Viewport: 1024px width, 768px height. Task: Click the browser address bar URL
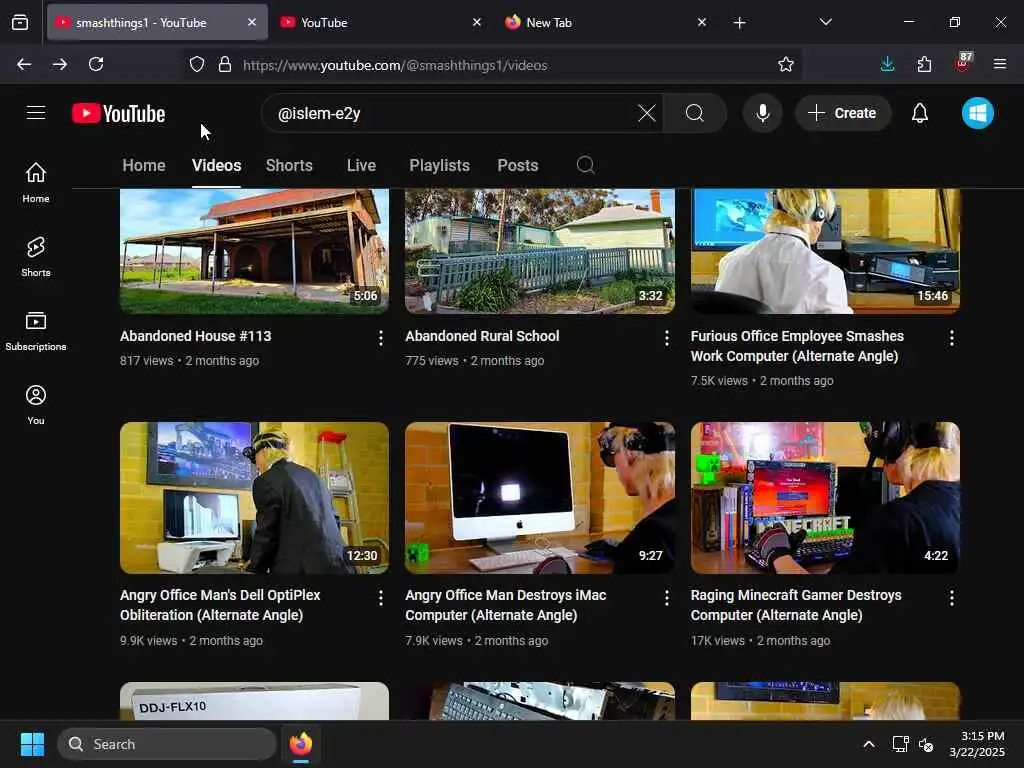coord(395,65)
